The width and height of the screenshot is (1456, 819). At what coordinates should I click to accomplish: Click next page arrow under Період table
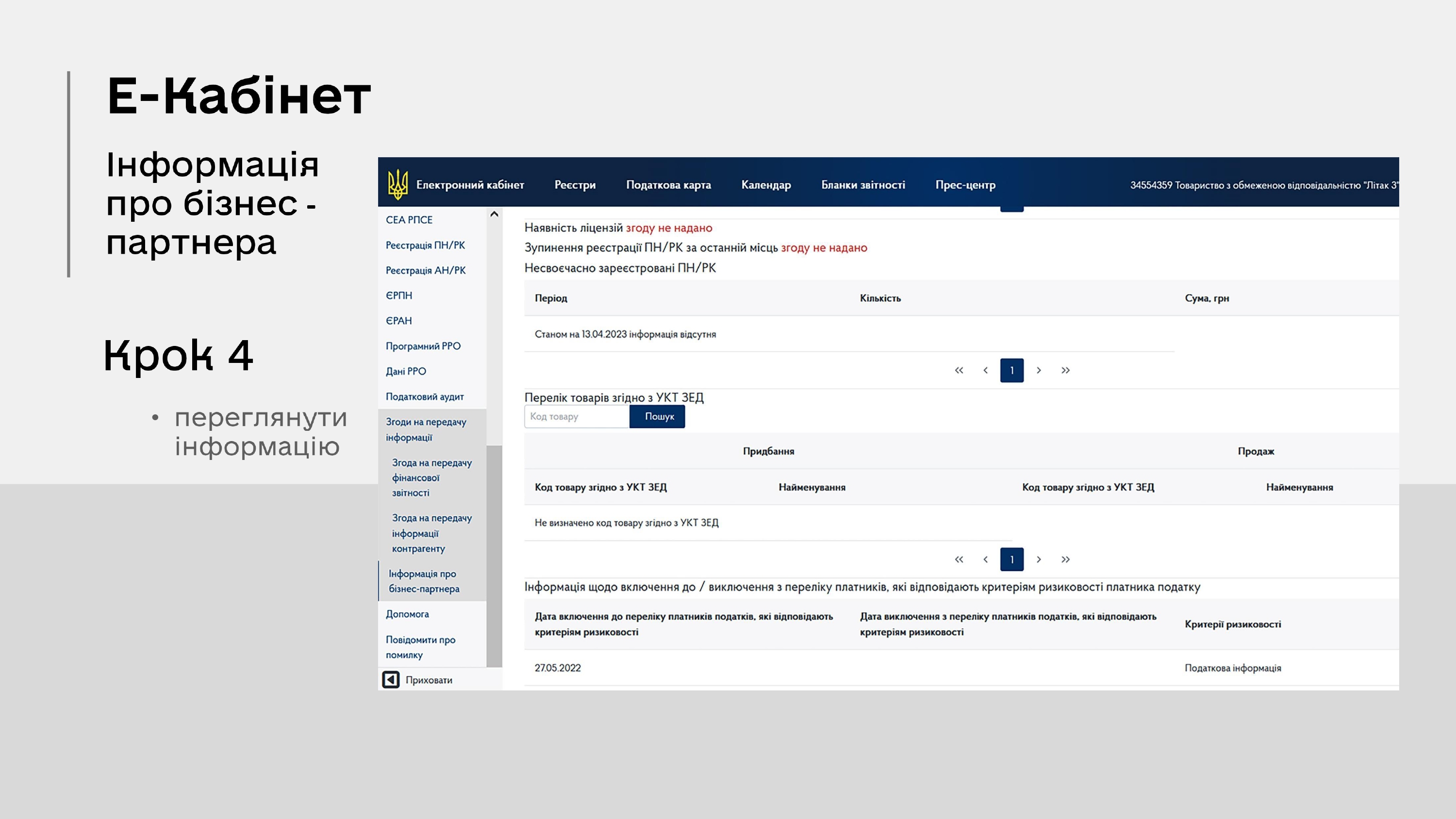pos(1038,370)
